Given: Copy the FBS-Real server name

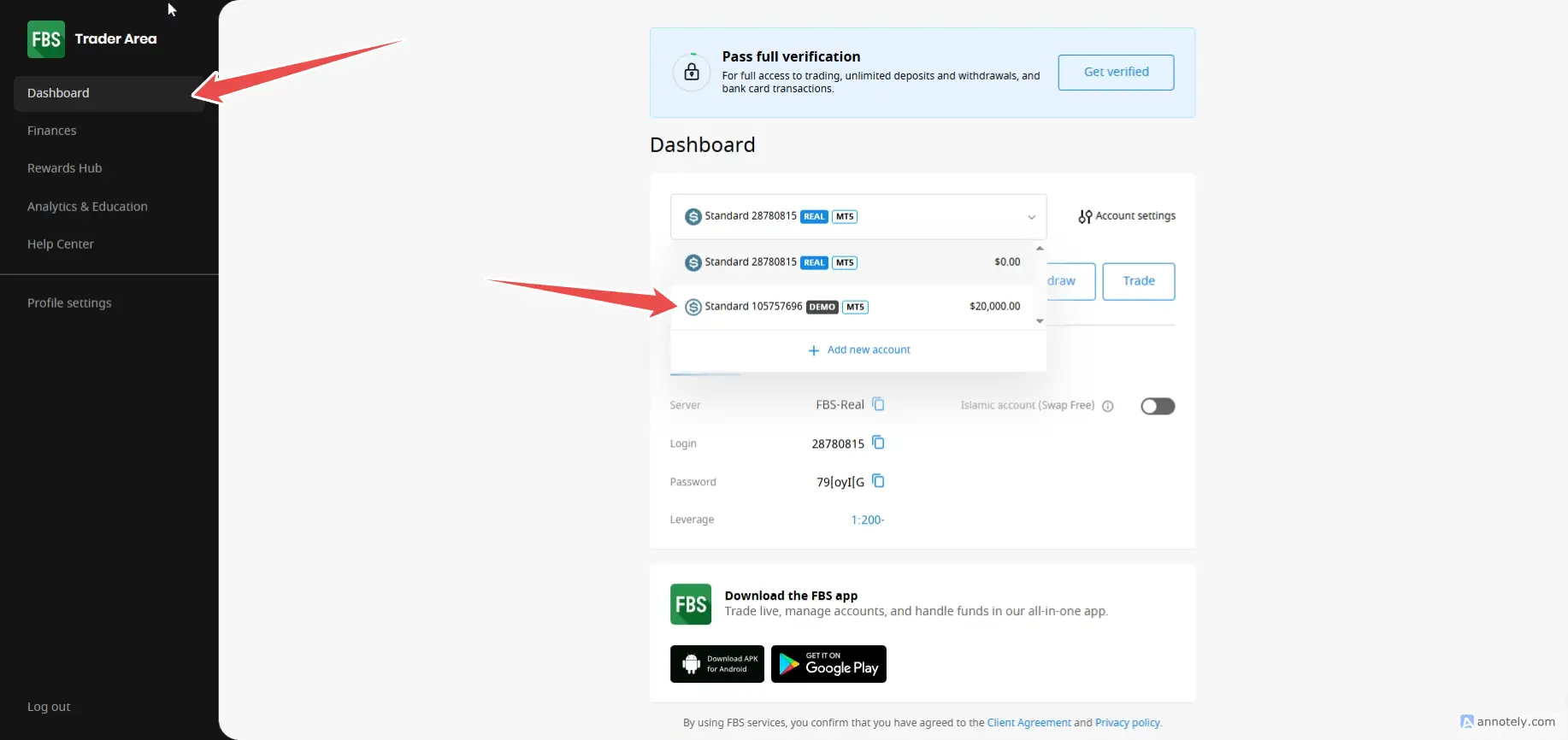Looking at the screenshot, I should 878,404.
